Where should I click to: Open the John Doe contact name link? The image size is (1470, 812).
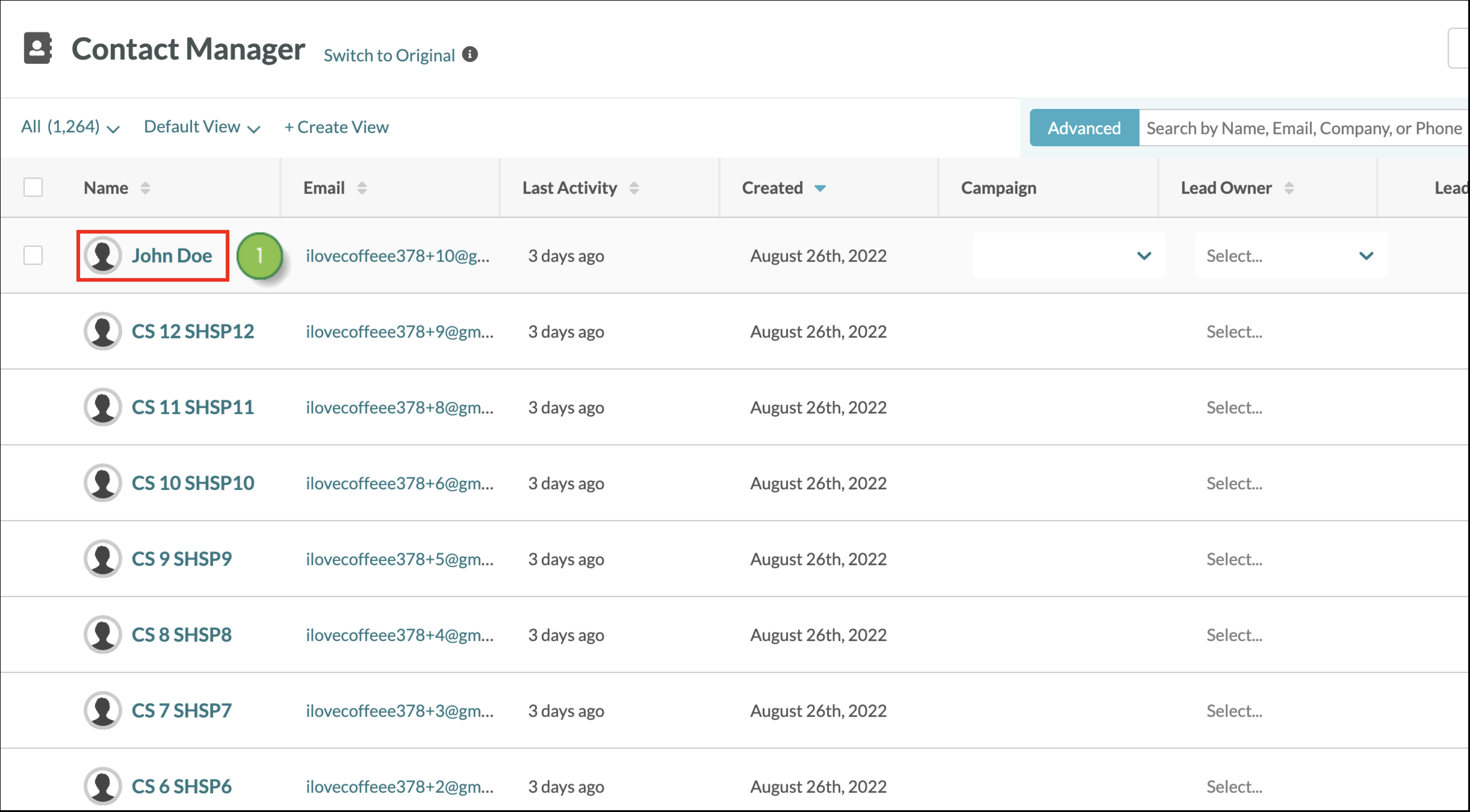pos(172,256)
